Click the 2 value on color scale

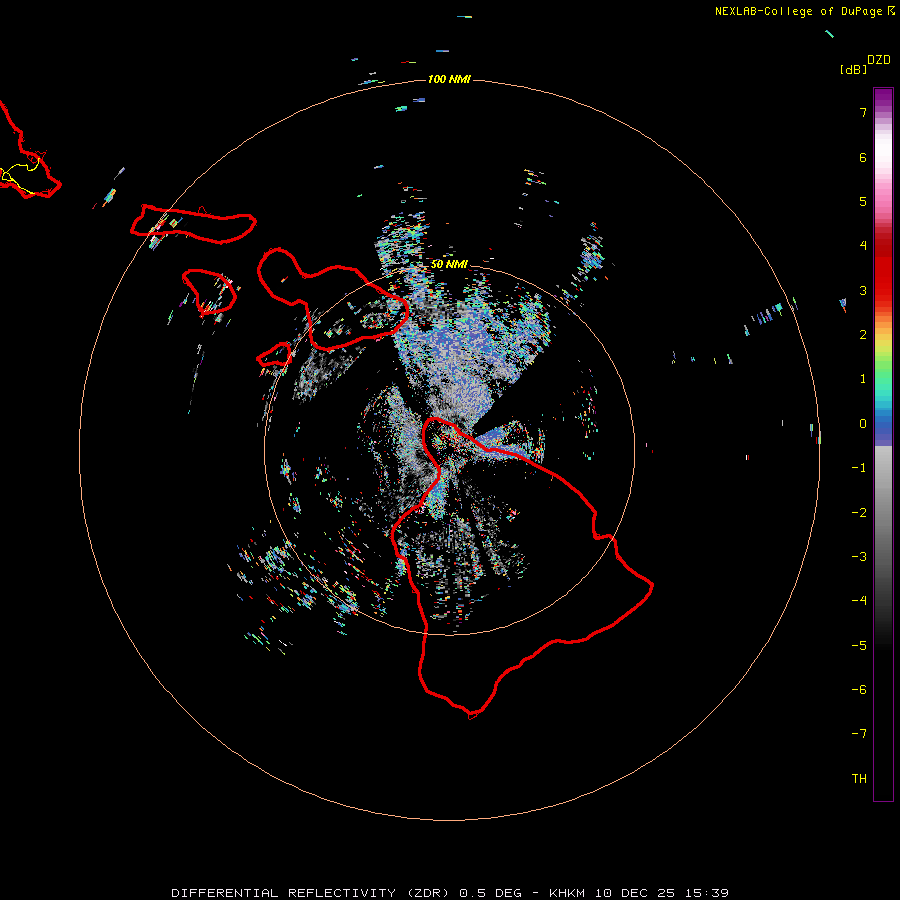pos(863,335)
